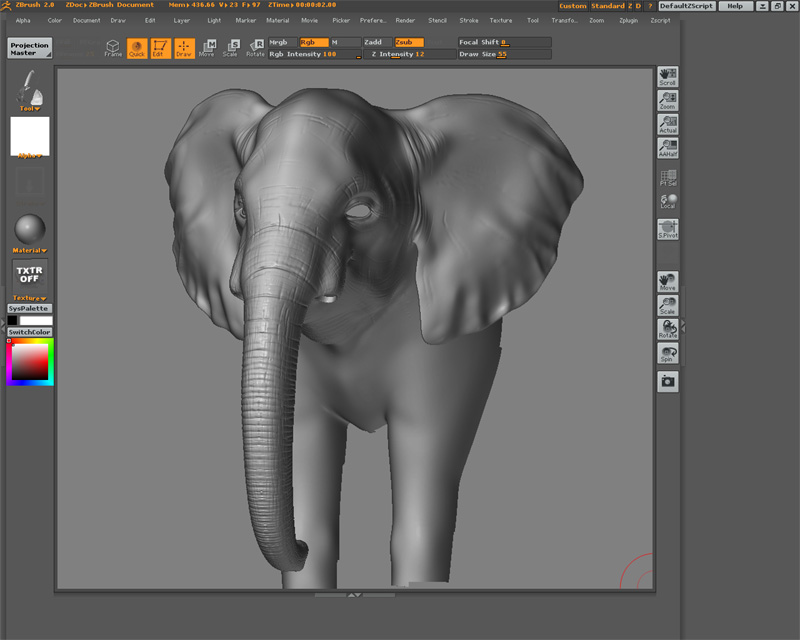Toggle Quick 3D edit mode
The width and height of the screenshot is (800, 640).
pos(137,48)
